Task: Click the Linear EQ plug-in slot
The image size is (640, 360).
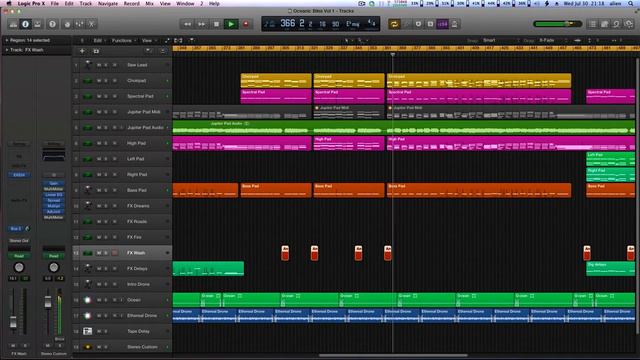Action: [53, 195]
